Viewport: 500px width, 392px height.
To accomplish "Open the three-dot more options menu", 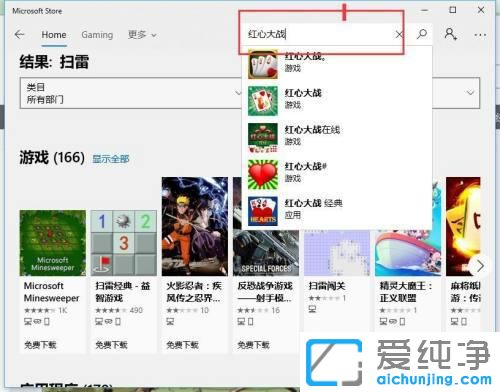I will 480,35.
